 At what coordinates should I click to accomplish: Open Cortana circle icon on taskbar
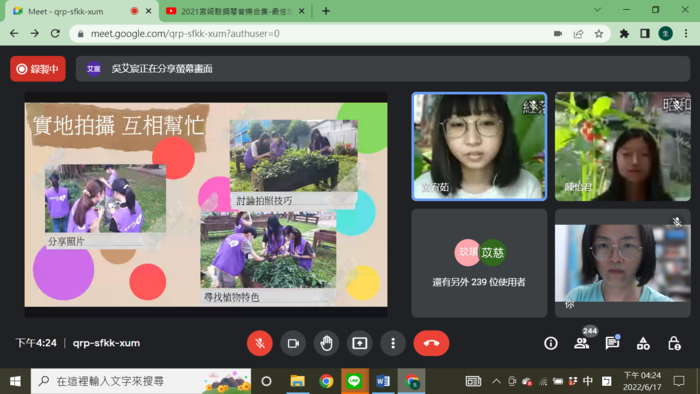coord(267,381)
